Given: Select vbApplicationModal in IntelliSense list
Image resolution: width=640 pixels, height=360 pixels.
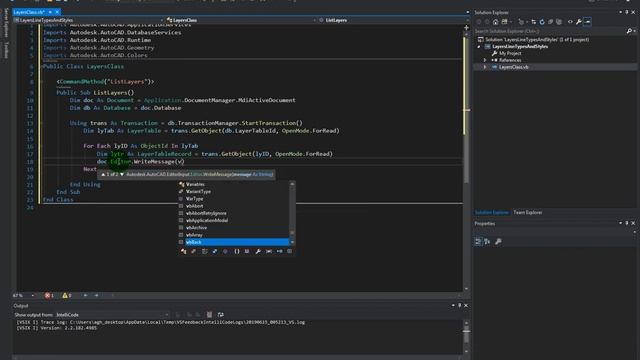Looking at the screenshot, I should point(233,220).
